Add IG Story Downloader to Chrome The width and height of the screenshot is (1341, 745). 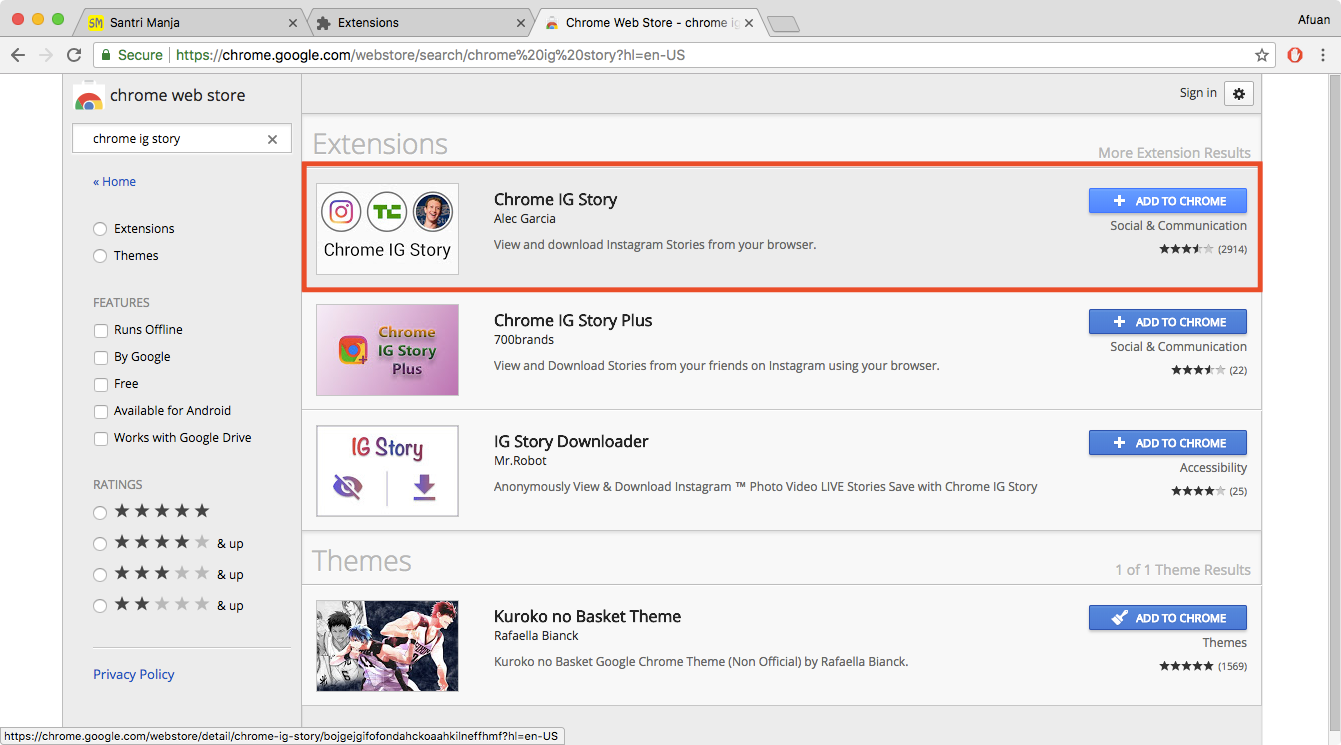click(x=1168, y=443)
